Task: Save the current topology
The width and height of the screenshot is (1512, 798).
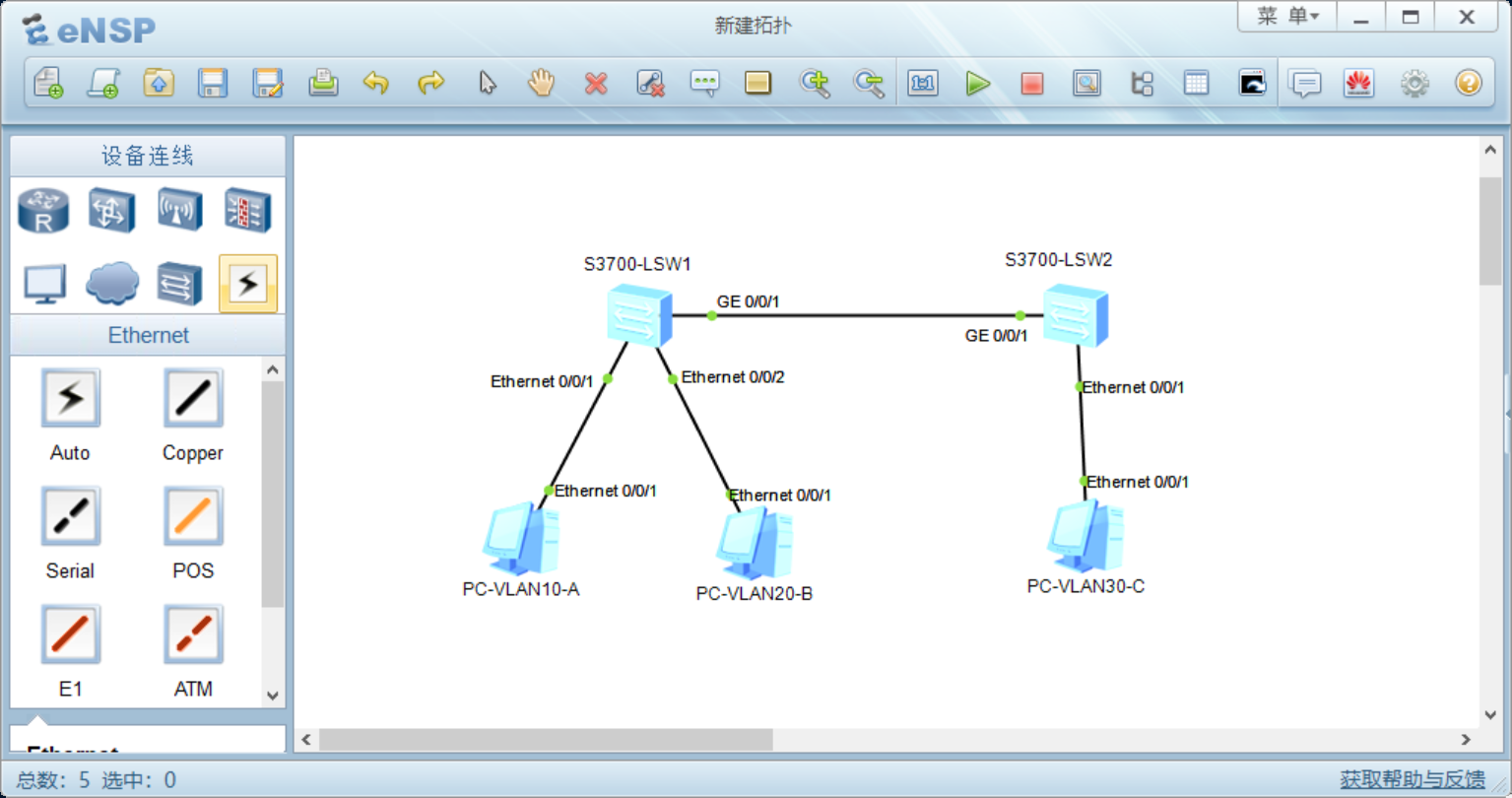Action: click(213, 83)
